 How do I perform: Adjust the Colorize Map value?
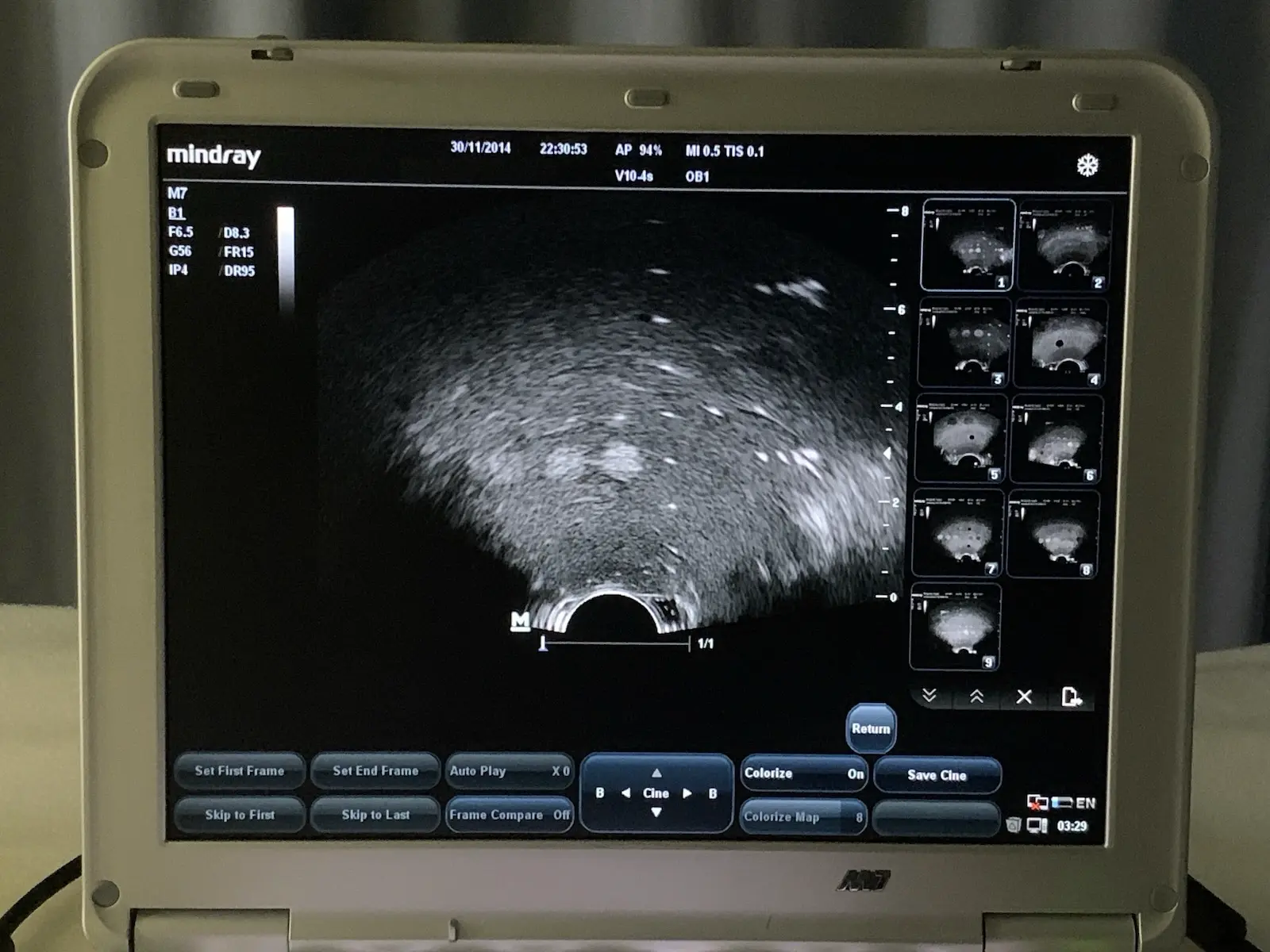pos(803,817)
